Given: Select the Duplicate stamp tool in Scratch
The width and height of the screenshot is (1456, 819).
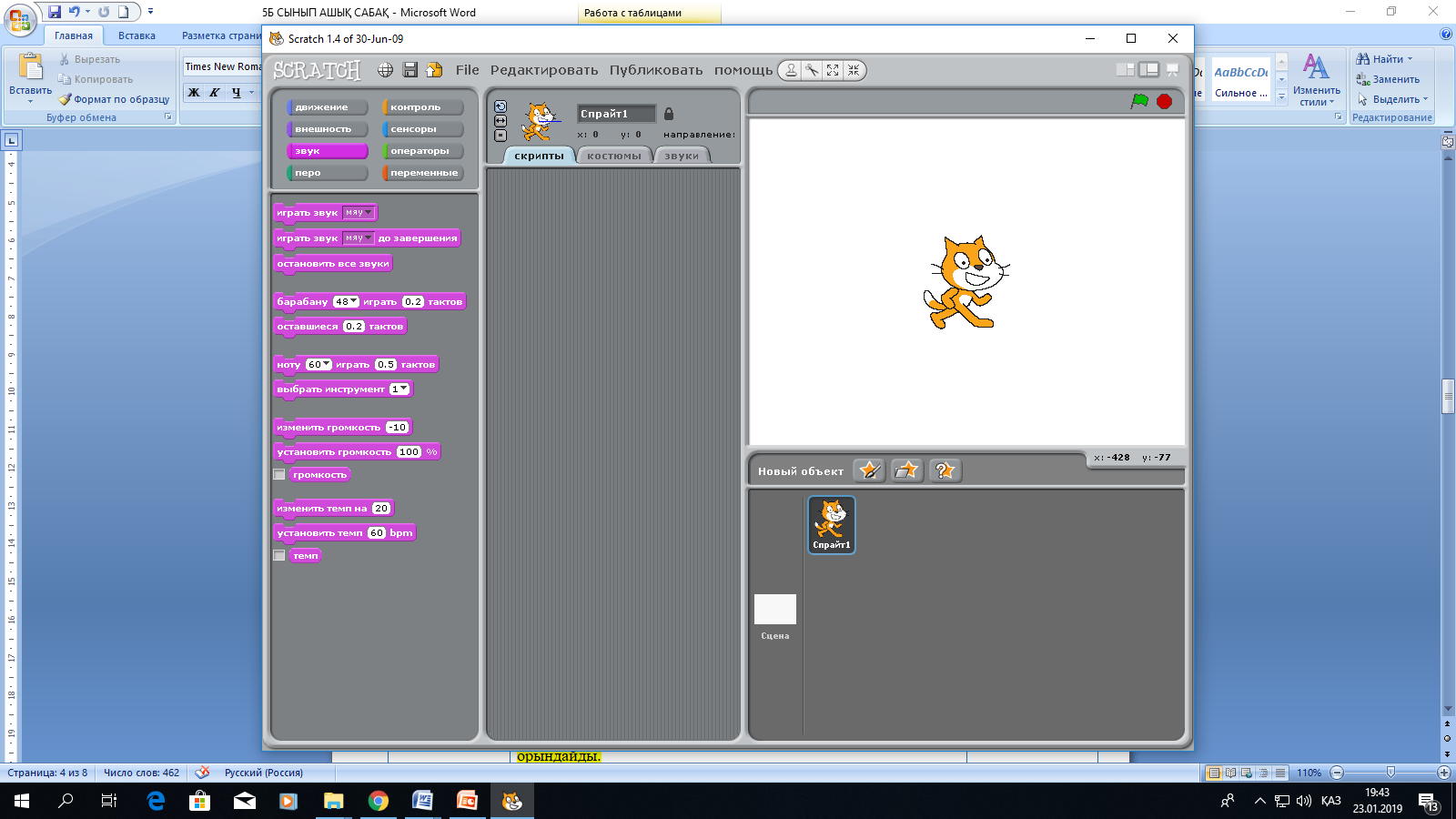Looking at the screenshot, I should coord(791,70).
